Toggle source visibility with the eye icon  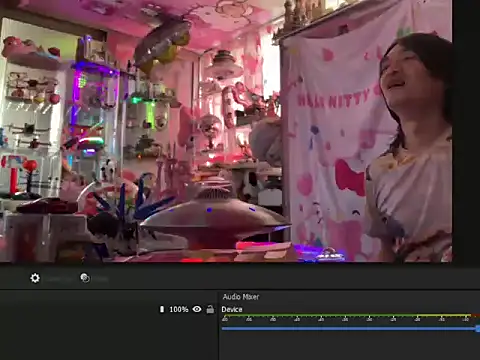(x=197, y=309)
